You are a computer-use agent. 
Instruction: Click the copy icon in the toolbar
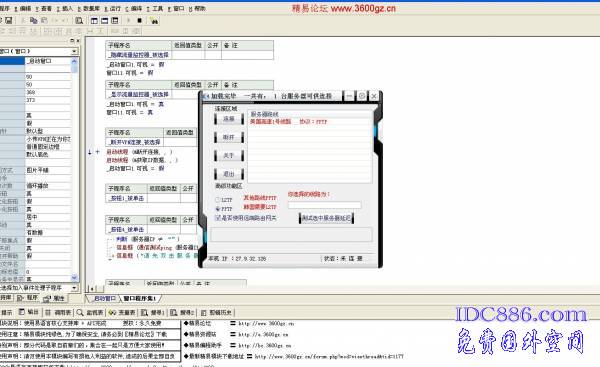[x=34, y=20]
